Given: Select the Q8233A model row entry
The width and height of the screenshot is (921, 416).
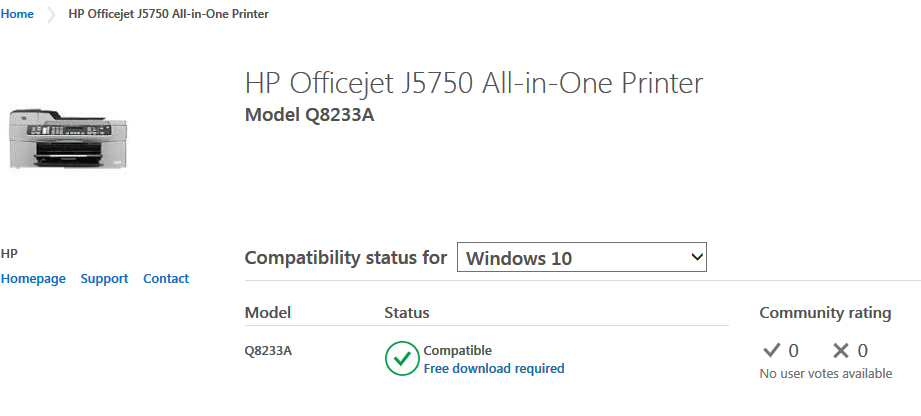Looking at the screenshot, I should point(268,351).
